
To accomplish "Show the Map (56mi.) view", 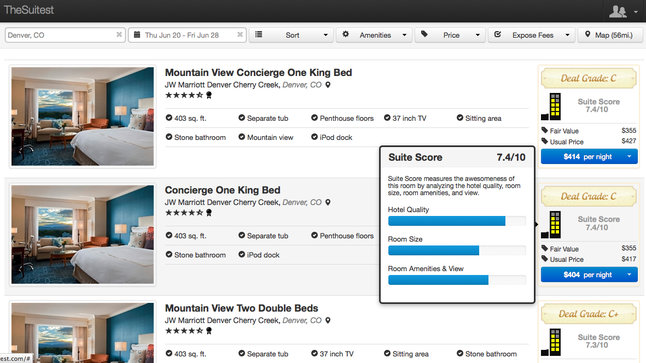I will point(610,35).
